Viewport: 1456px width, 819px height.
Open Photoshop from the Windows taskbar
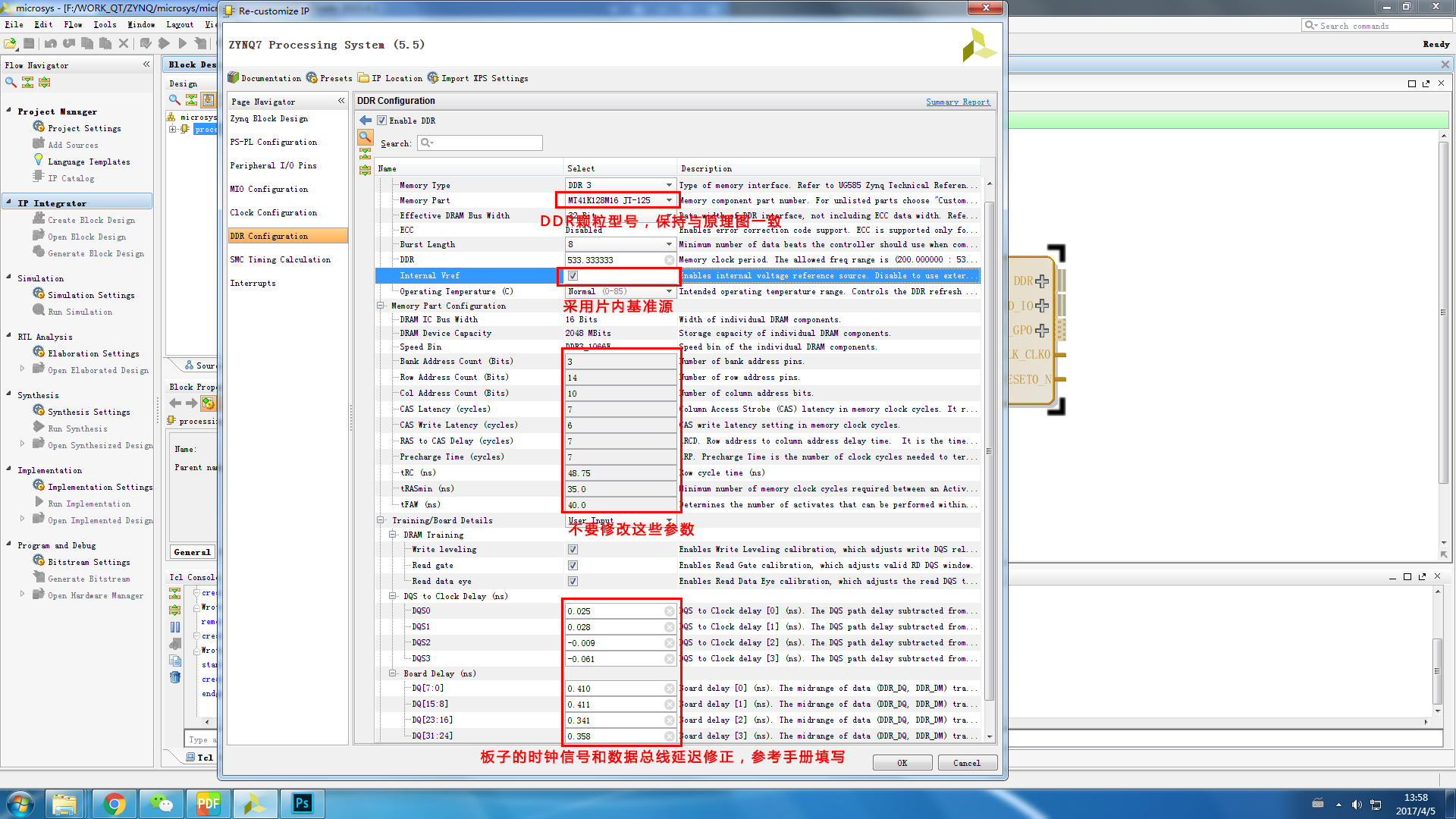pos(302,804)
